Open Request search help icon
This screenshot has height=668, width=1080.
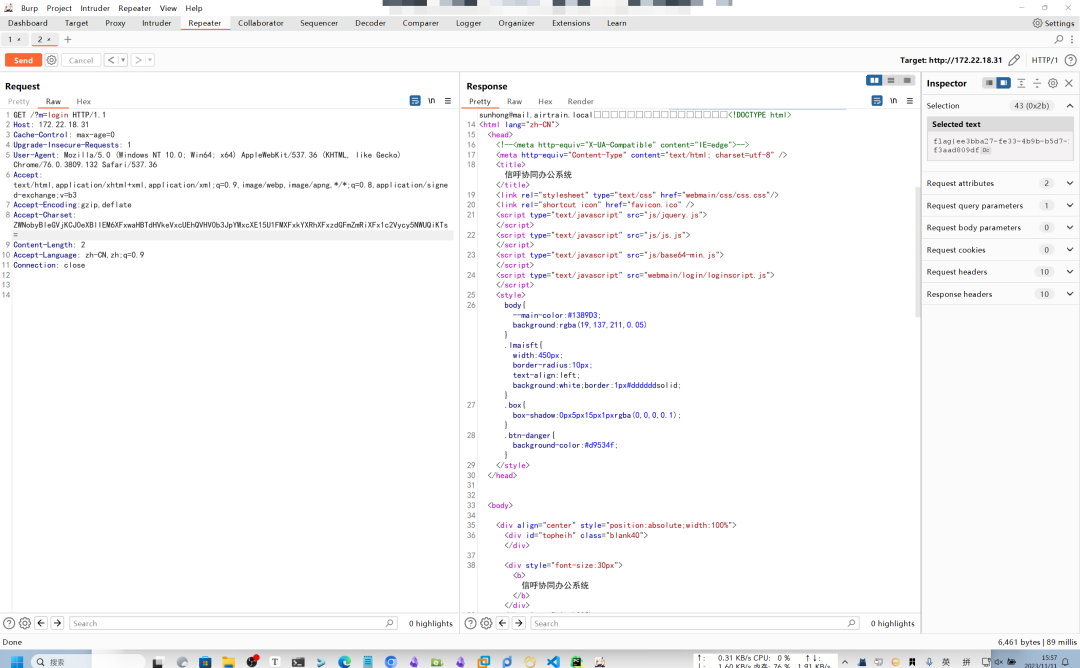point(9,623)
